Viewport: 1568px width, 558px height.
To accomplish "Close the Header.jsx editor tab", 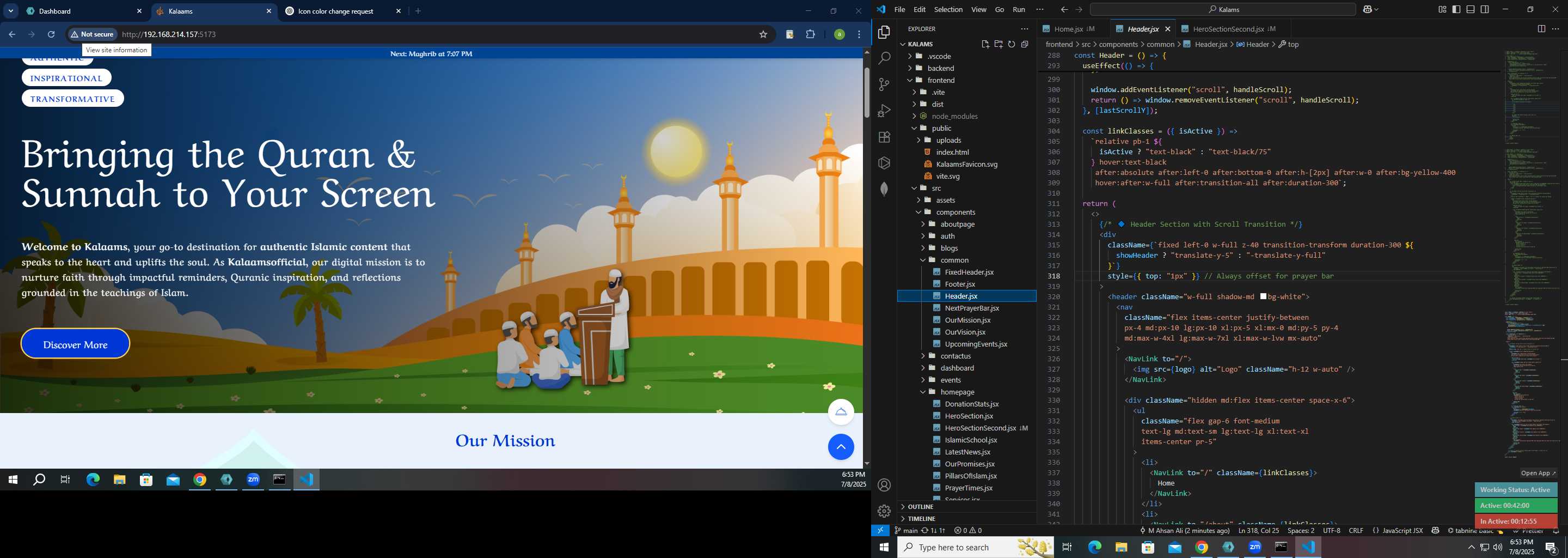I will tap(1167, 29).
